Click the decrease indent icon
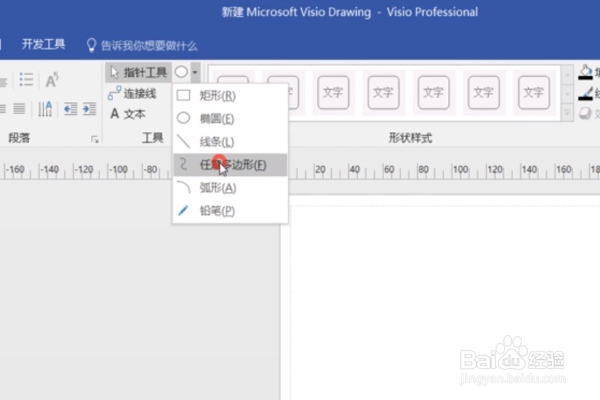Image resolution: width=600 pixels, height=400 pixels. pyautogui.click(x=70, y=109)
